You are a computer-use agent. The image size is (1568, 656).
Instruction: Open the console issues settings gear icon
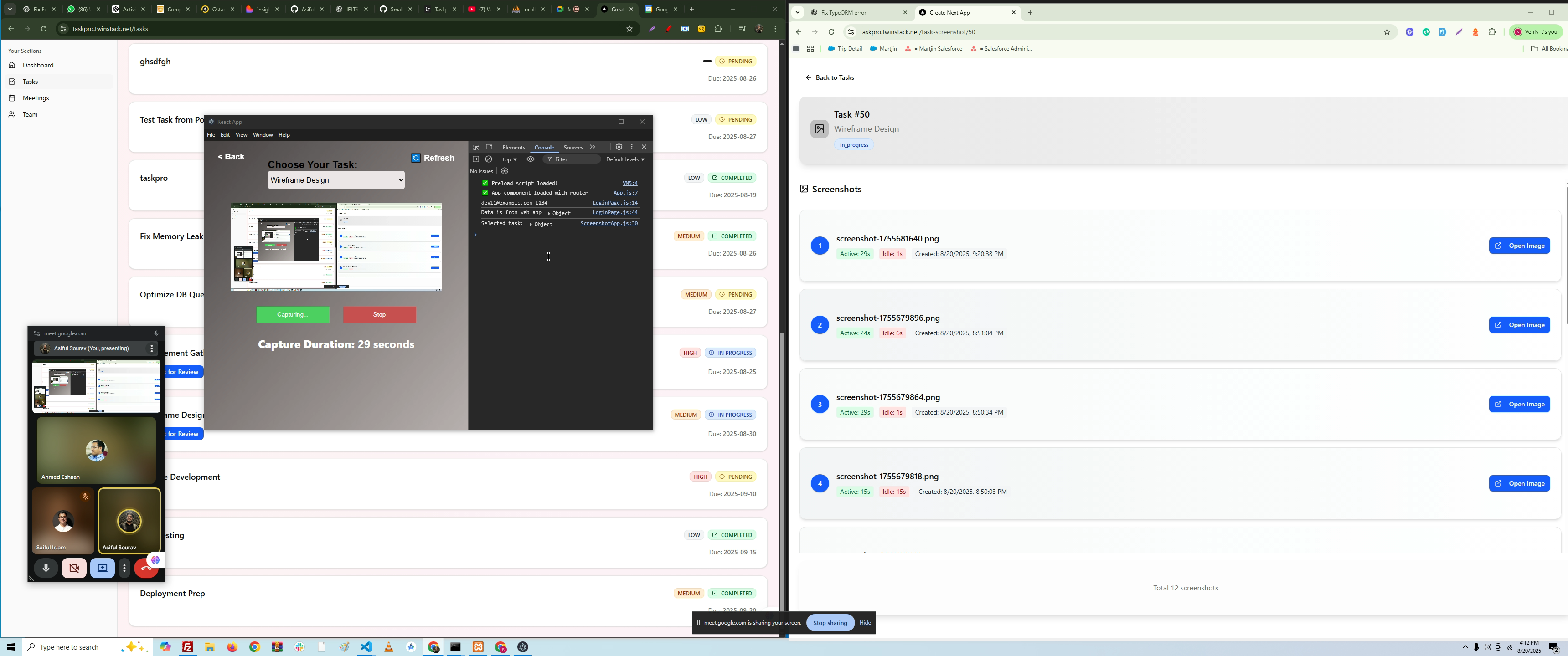[x=505, y=172]
